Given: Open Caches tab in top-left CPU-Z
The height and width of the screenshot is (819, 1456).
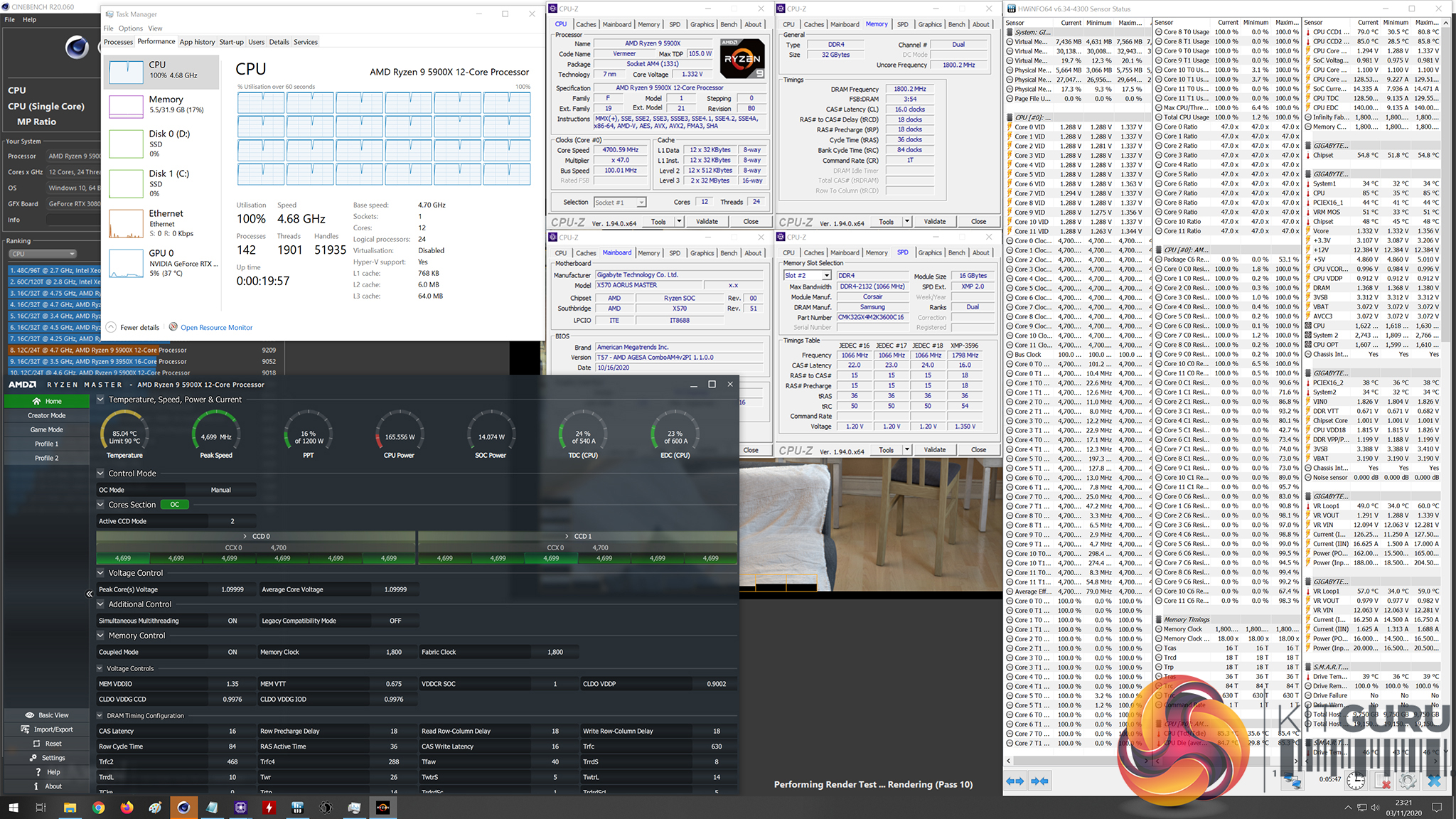Looking at the screenshot, I should (586, 24).
